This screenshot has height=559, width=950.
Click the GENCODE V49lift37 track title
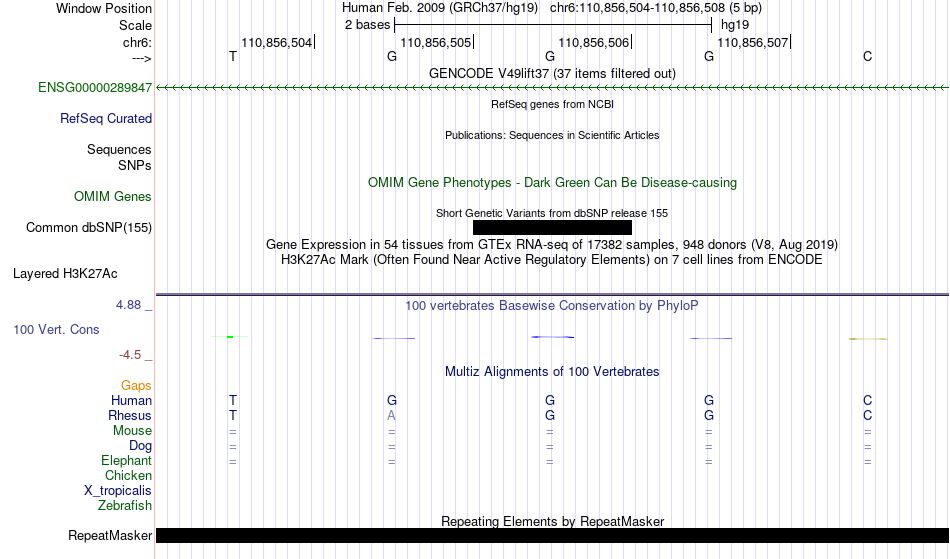(x=552, y=73)
